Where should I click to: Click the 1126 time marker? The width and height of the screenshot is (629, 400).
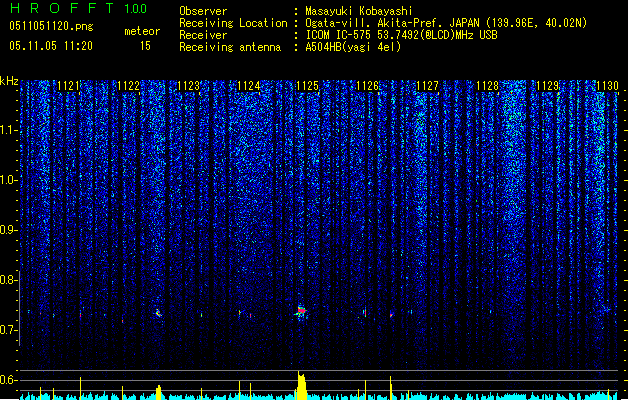pyautogui.click(x=367, y=86)
